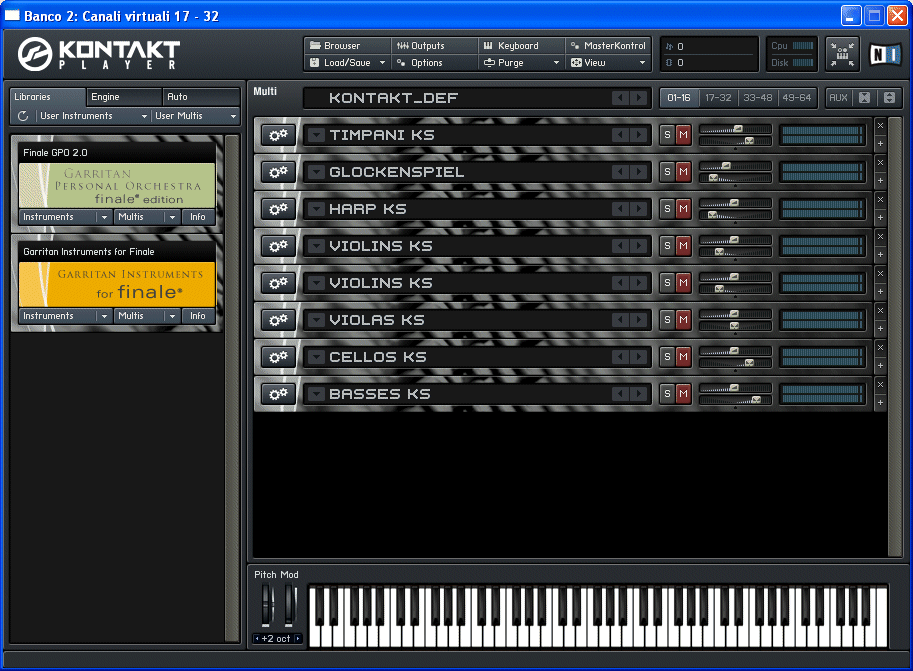913x671 pixels.
Task: Open Finale GPO 2.0 Instruments dropdown
Action: click(65, 217)
